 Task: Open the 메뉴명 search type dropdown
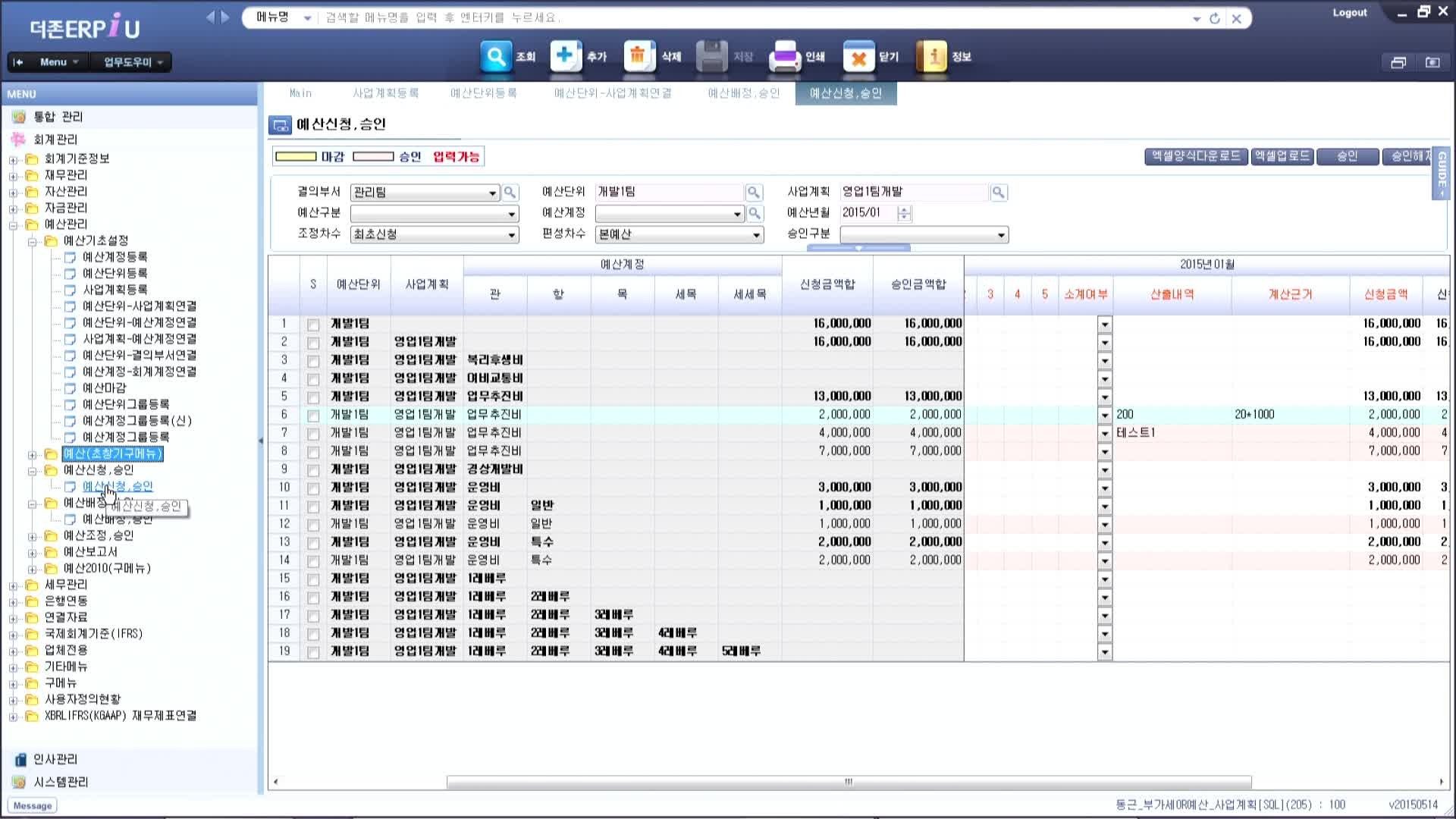click(x=307, y=18)
